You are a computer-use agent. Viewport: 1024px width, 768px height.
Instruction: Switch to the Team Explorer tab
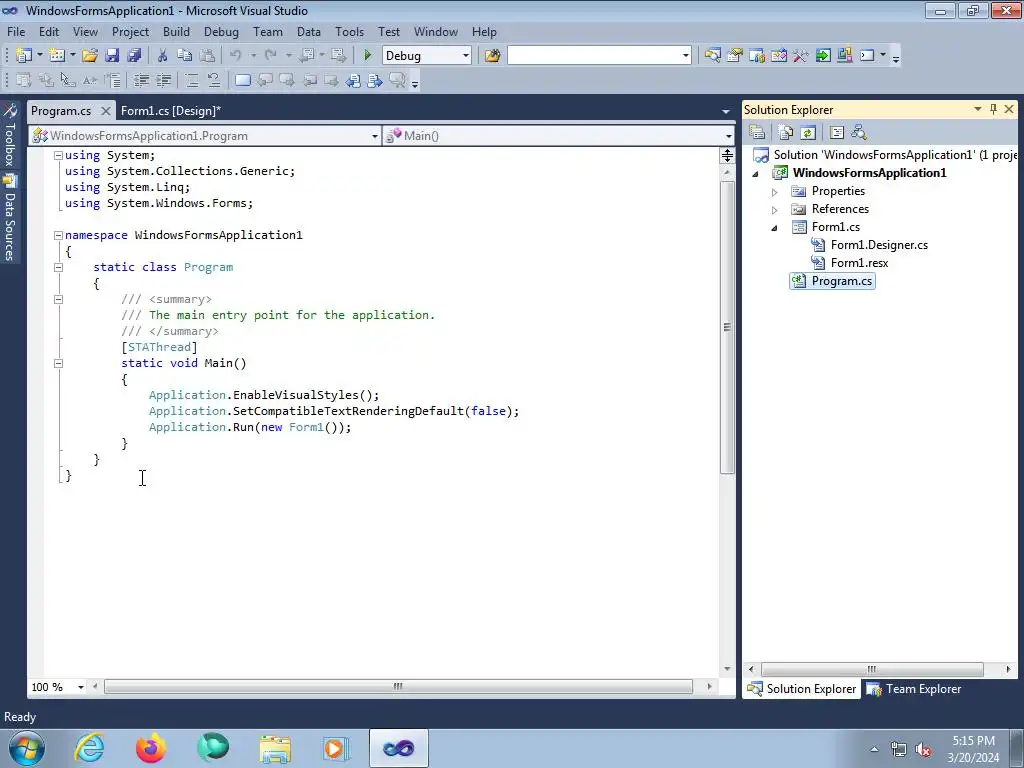pyautogui.click(x=915, y=689)
